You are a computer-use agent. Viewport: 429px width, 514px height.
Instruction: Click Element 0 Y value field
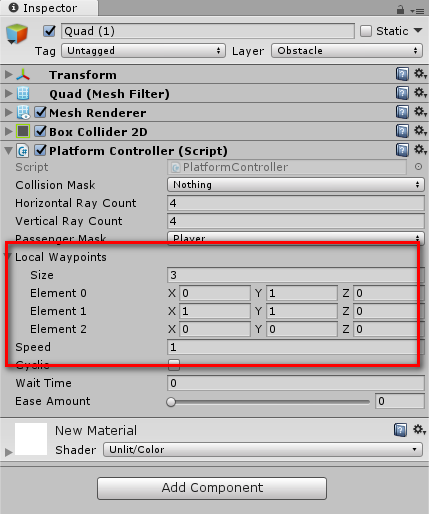tap(302, 293)
